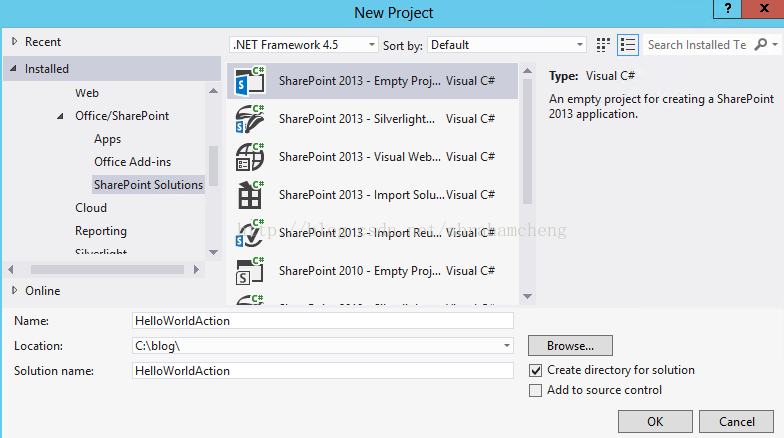784x438 pixels.
Task: Click the Cancel button
Action: click(736, 422)
